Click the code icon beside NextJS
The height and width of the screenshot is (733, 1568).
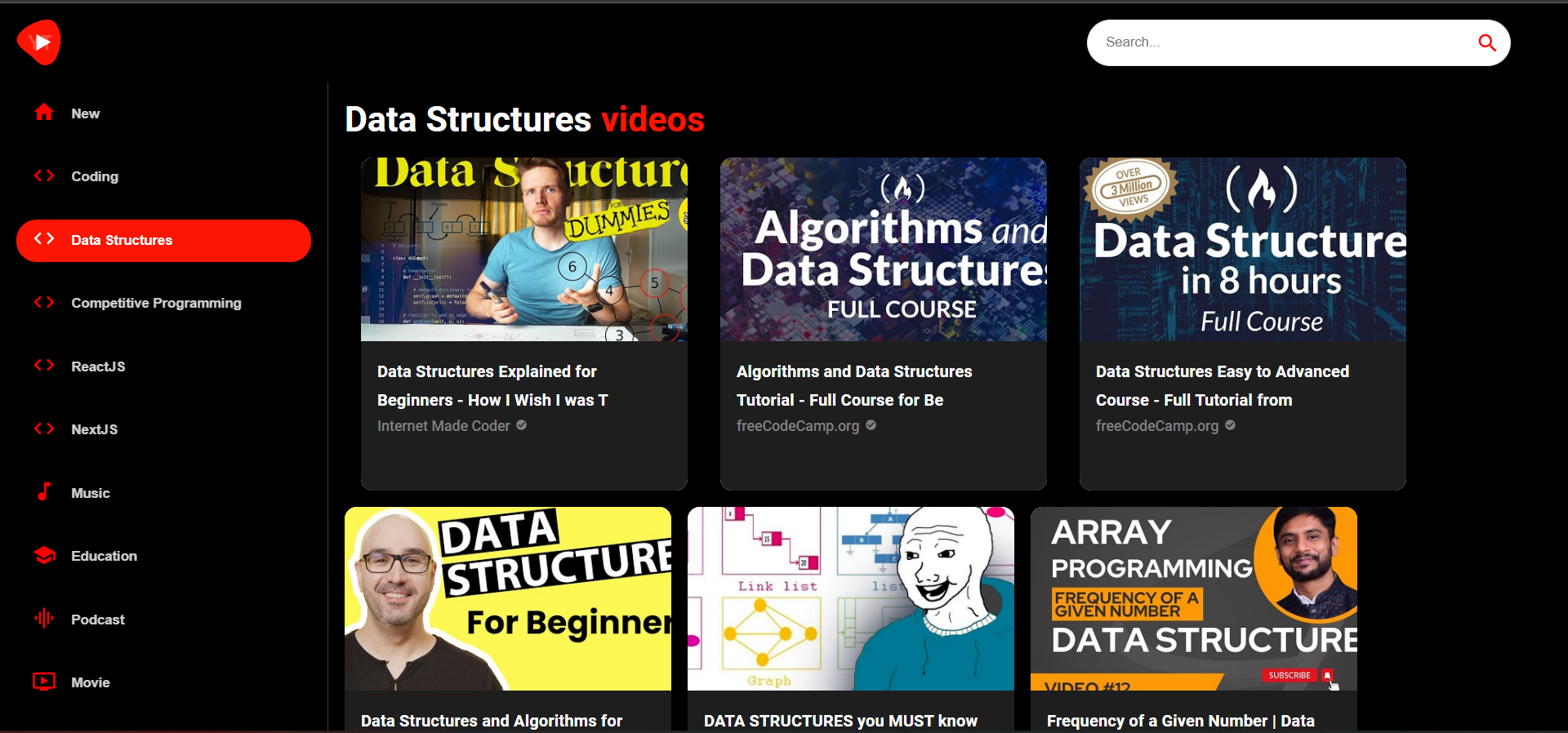(x=44, y=429)
